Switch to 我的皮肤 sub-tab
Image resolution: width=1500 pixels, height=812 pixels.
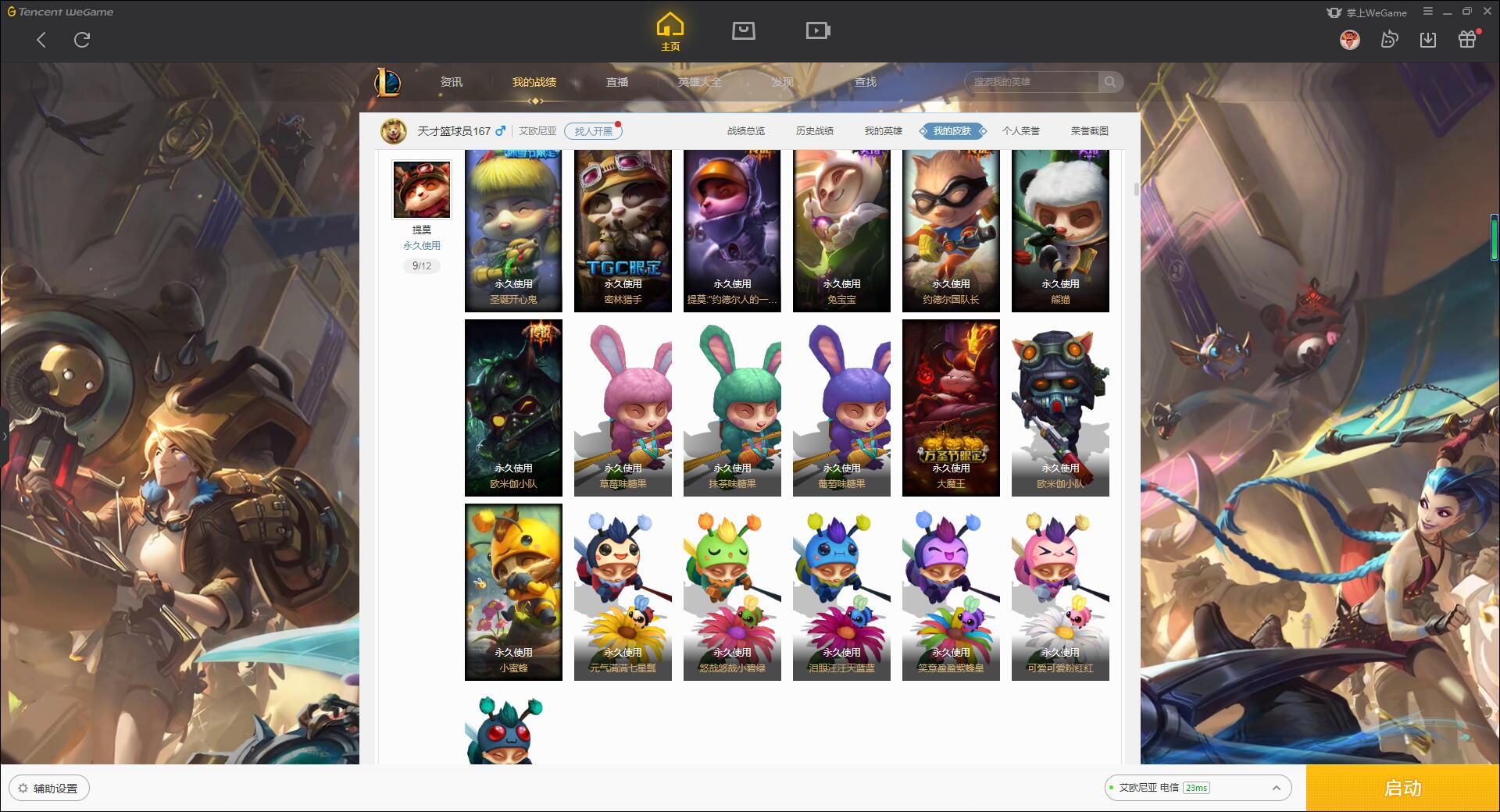[952, 131]
